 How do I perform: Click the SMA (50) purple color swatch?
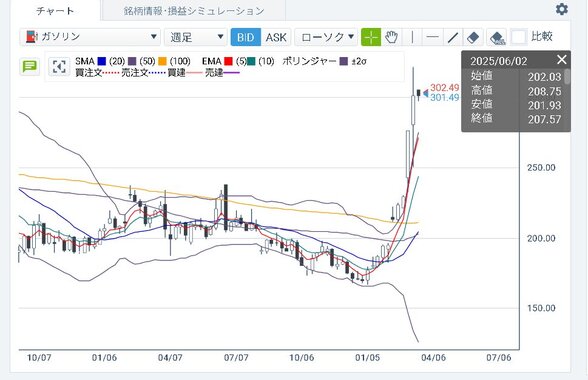tap(132, 61)
